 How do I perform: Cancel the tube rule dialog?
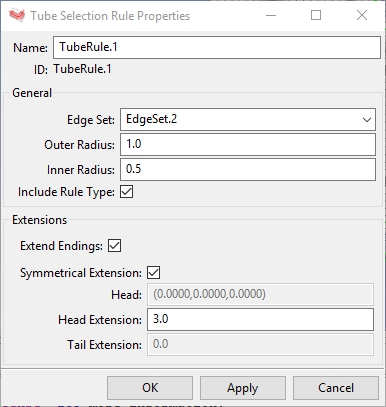[336, 388]
